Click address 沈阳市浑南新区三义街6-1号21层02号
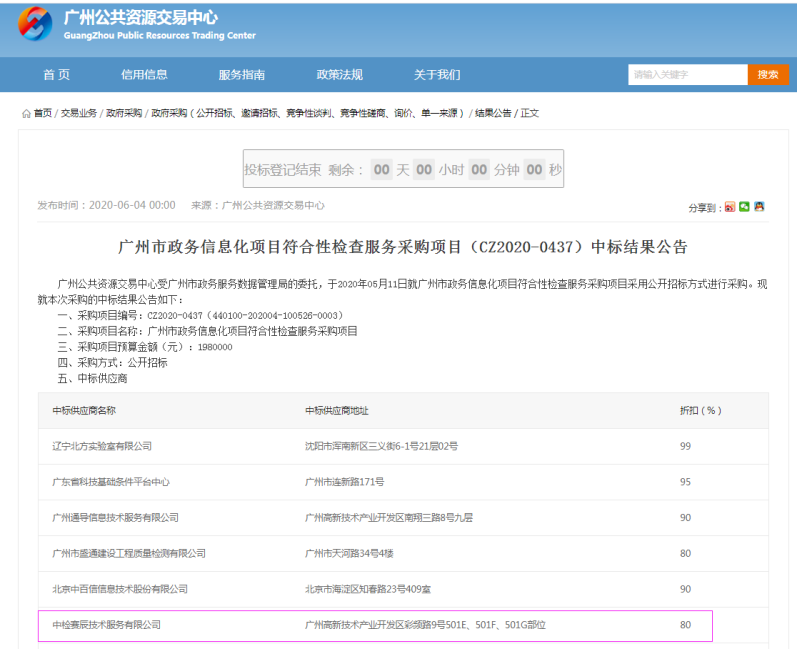 pos(381,446)
